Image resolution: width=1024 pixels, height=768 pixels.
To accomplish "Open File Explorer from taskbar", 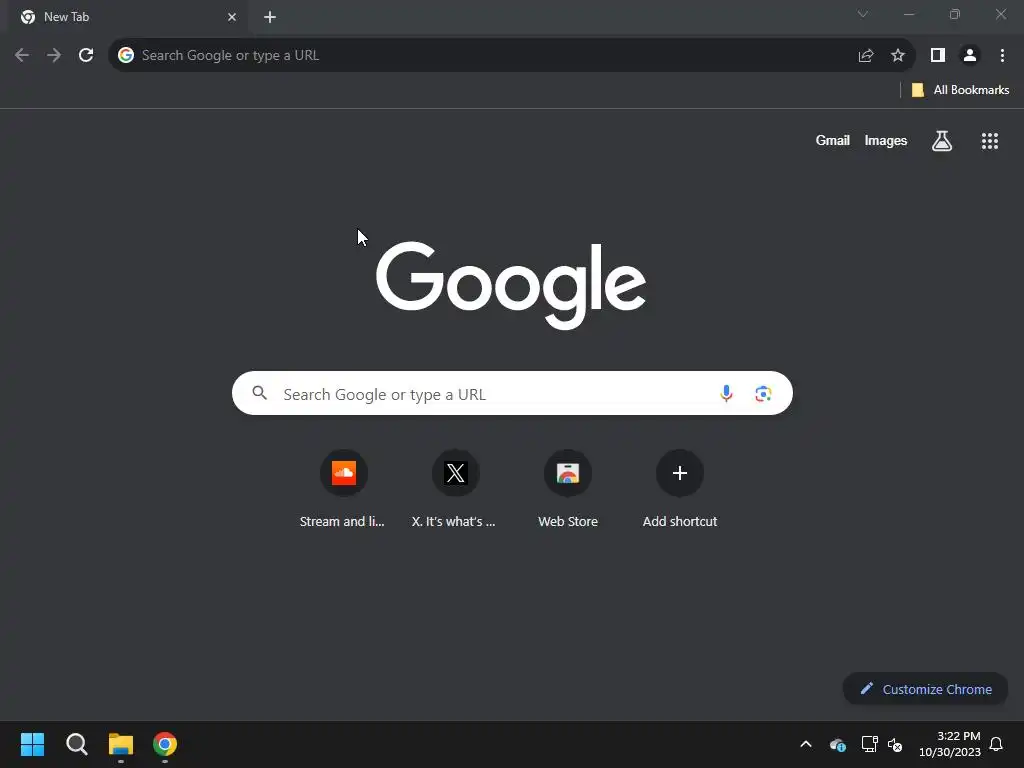I will [x=121, y=744].
